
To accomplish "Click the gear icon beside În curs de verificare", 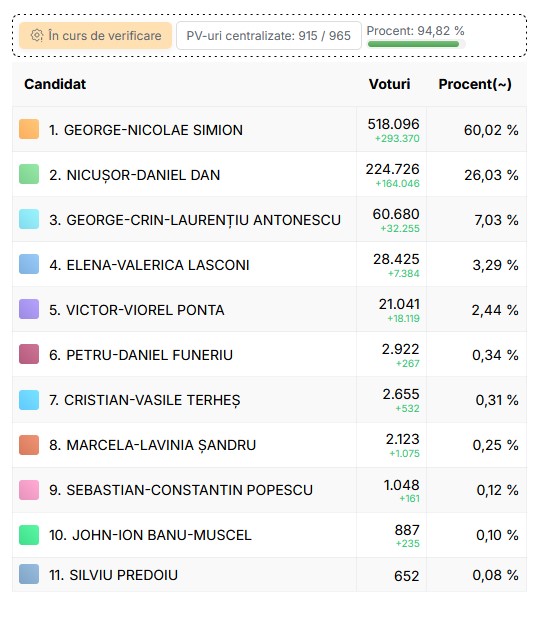I will [x=37, y=36].
